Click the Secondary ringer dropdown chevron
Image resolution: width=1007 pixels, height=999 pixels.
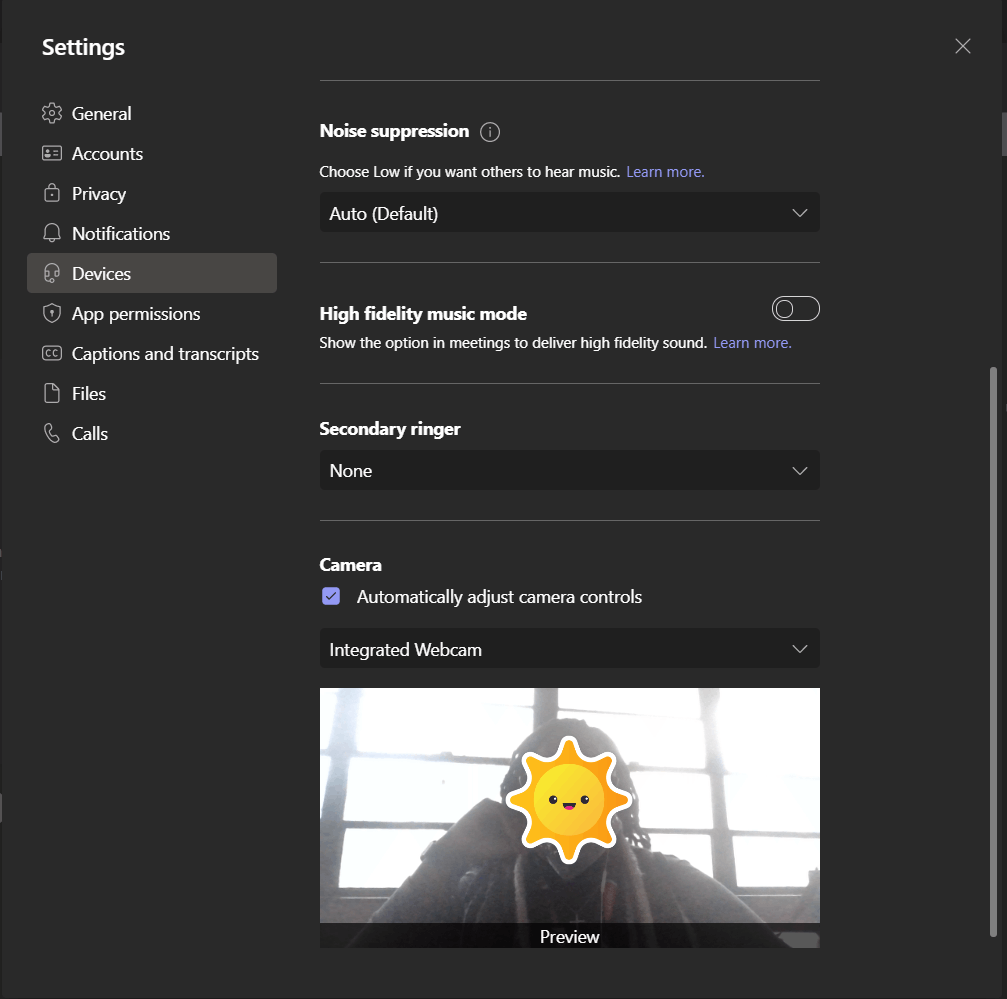tap(800, 470)
